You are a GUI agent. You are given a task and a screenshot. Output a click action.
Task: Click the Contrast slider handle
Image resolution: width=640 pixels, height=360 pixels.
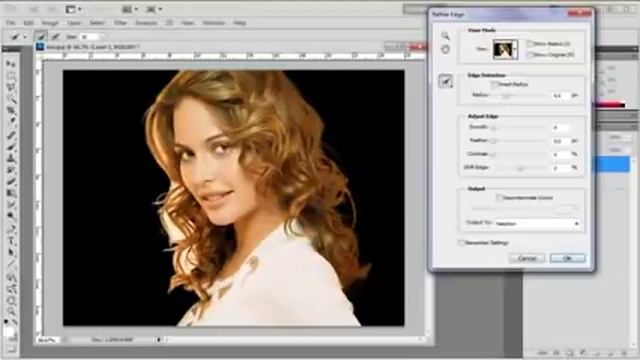point(493,155)
